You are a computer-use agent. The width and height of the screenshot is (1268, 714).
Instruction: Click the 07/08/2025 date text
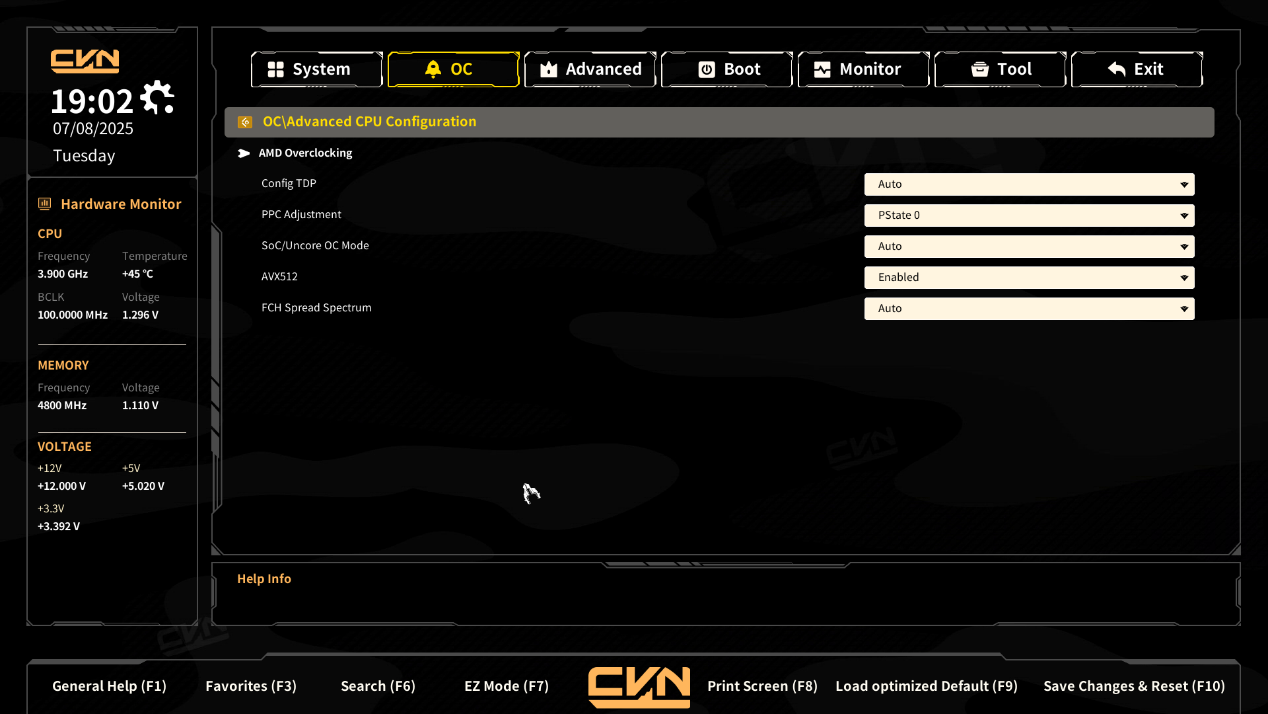tap(93, 129)
